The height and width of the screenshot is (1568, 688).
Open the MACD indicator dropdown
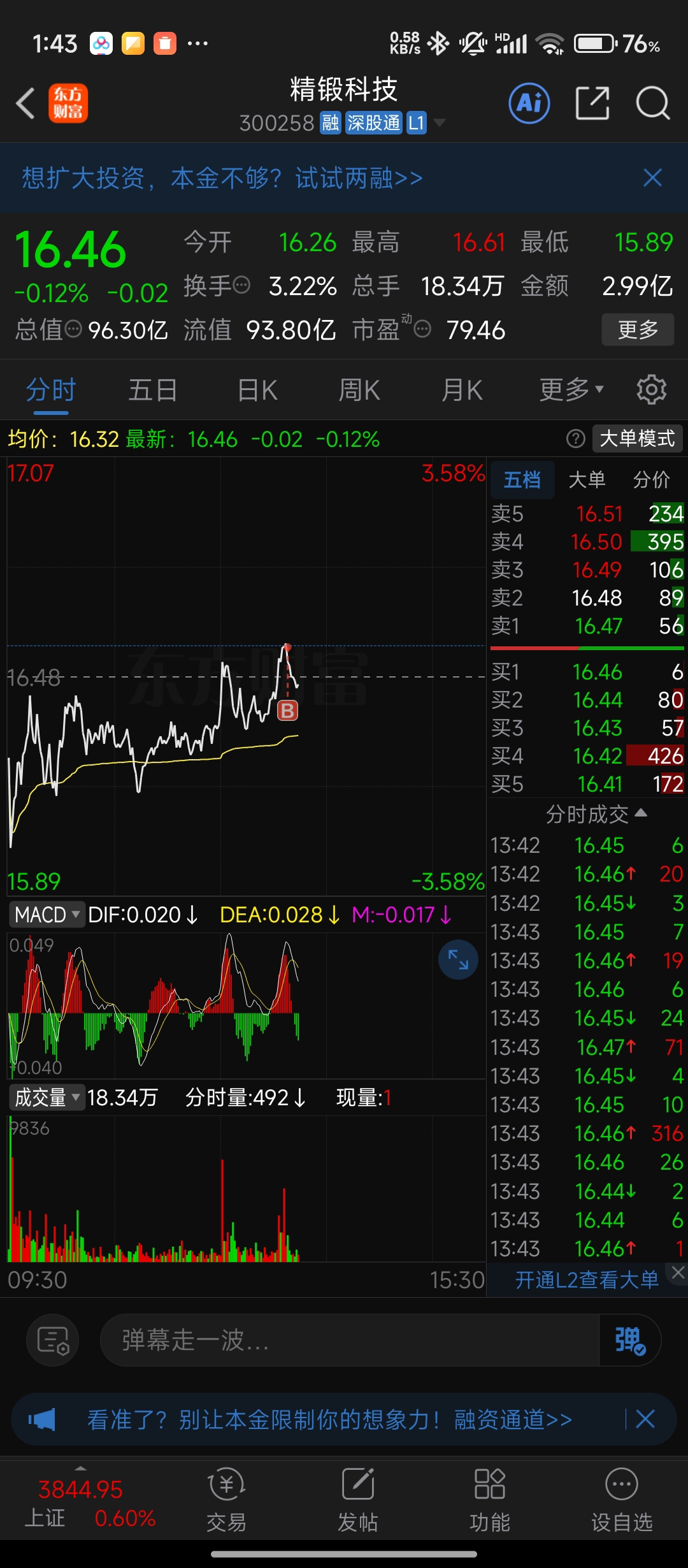coord(47,915)
